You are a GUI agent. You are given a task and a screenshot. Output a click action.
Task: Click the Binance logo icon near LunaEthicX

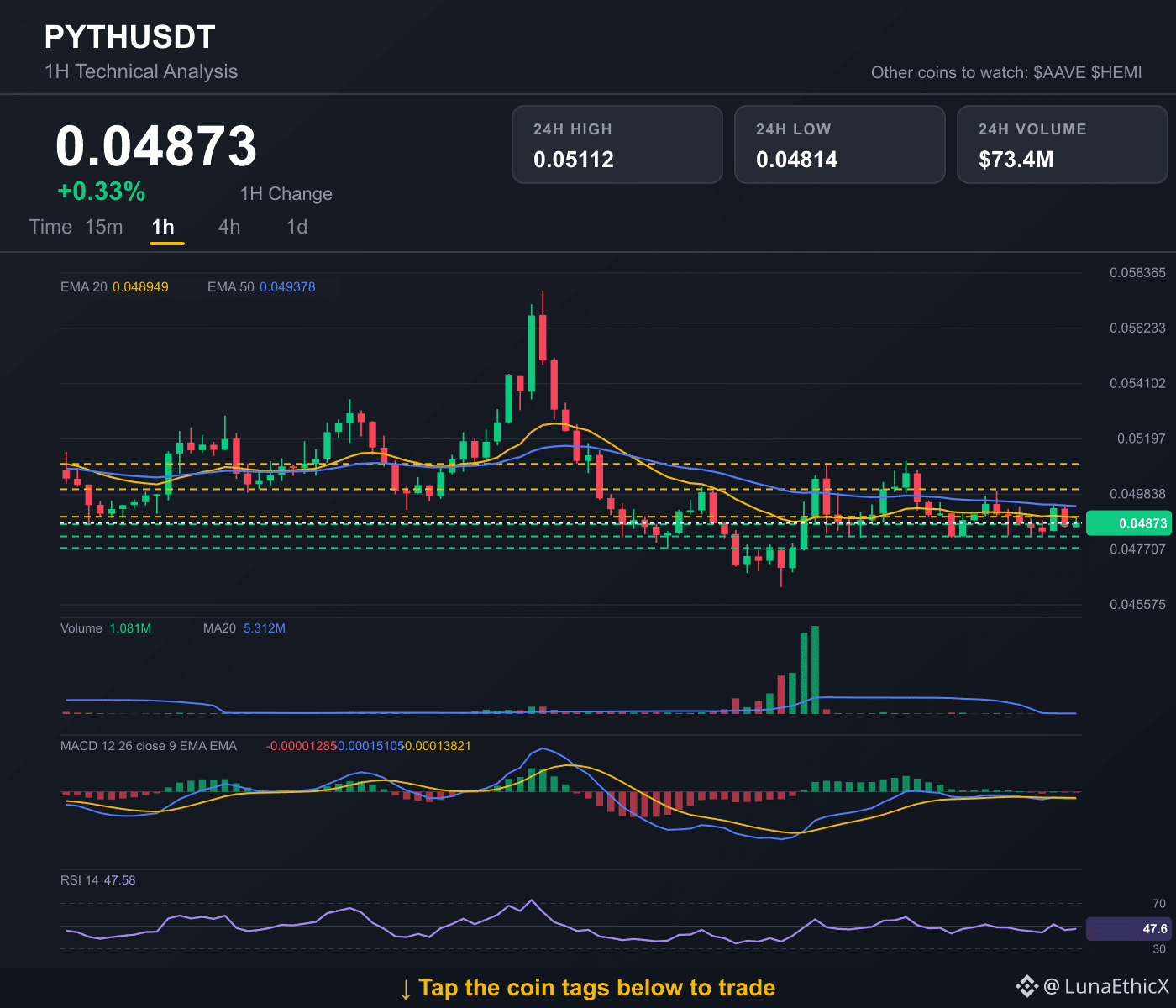point(1026,986)
